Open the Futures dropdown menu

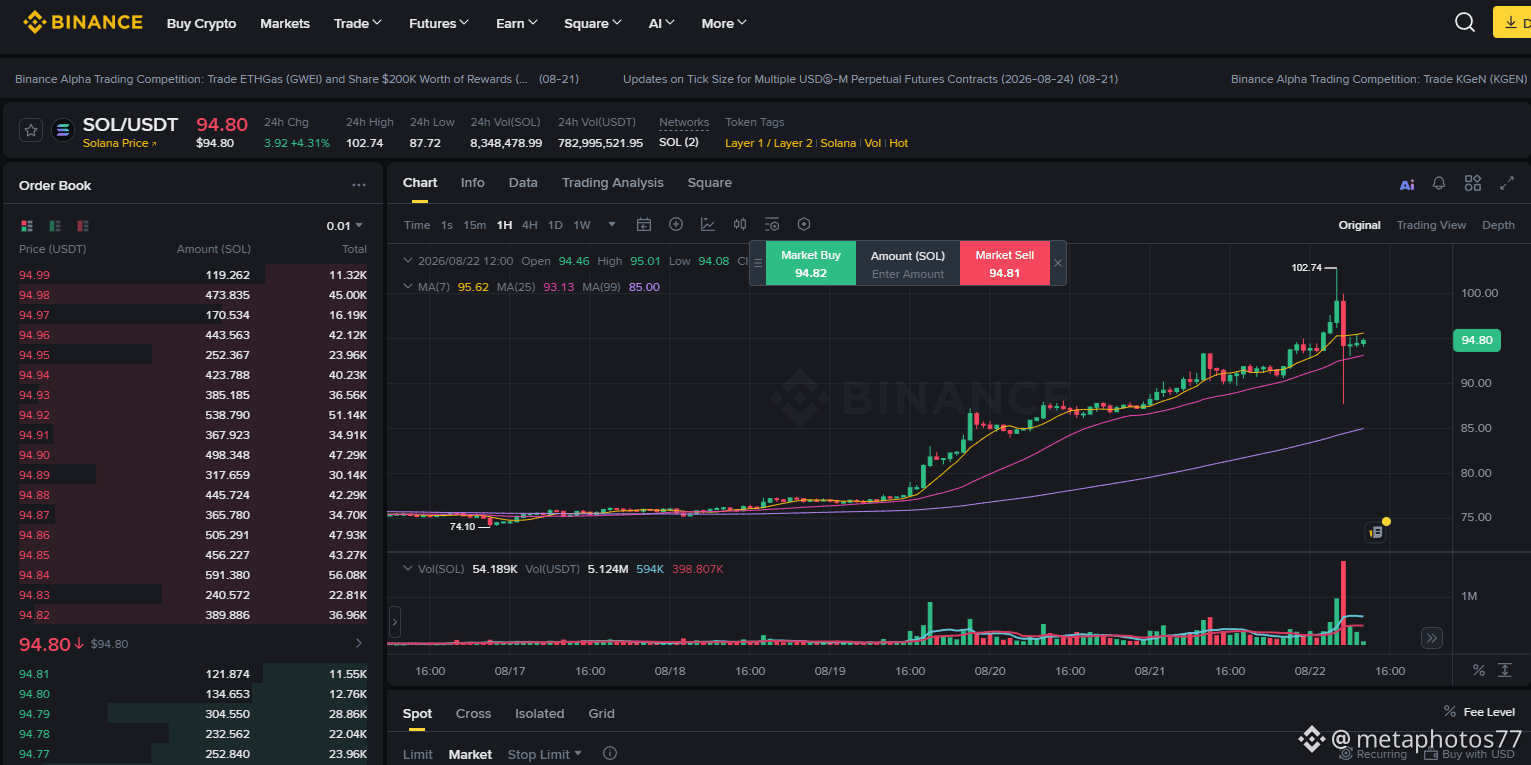click(439, 23)
